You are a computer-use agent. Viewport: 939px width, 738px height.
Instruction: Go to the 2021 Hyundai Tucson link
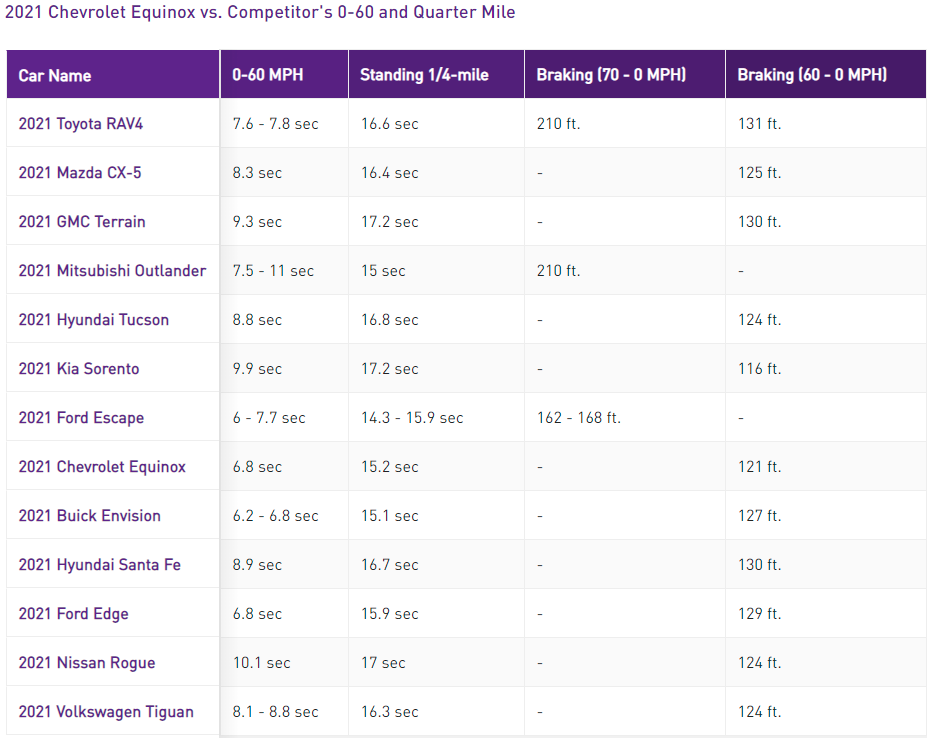[94, 320]
